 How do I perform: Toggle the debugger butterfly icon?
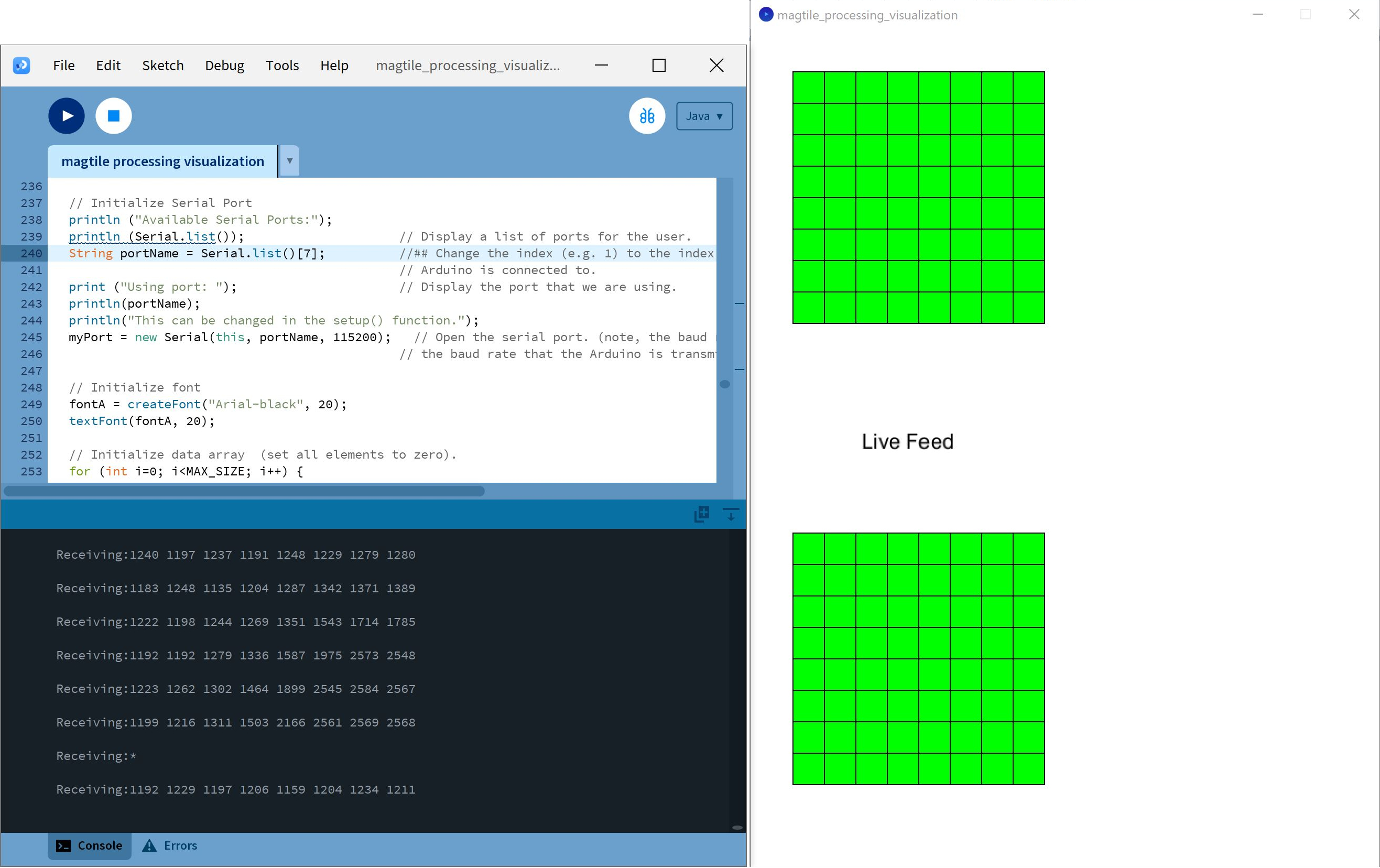coord(647,116)
